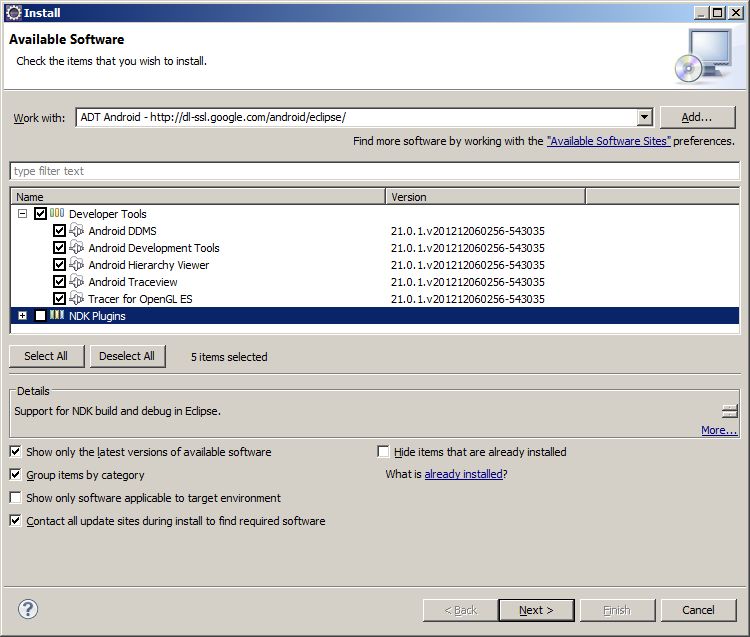Click the 5 items selected text

(x=229, y=357)
